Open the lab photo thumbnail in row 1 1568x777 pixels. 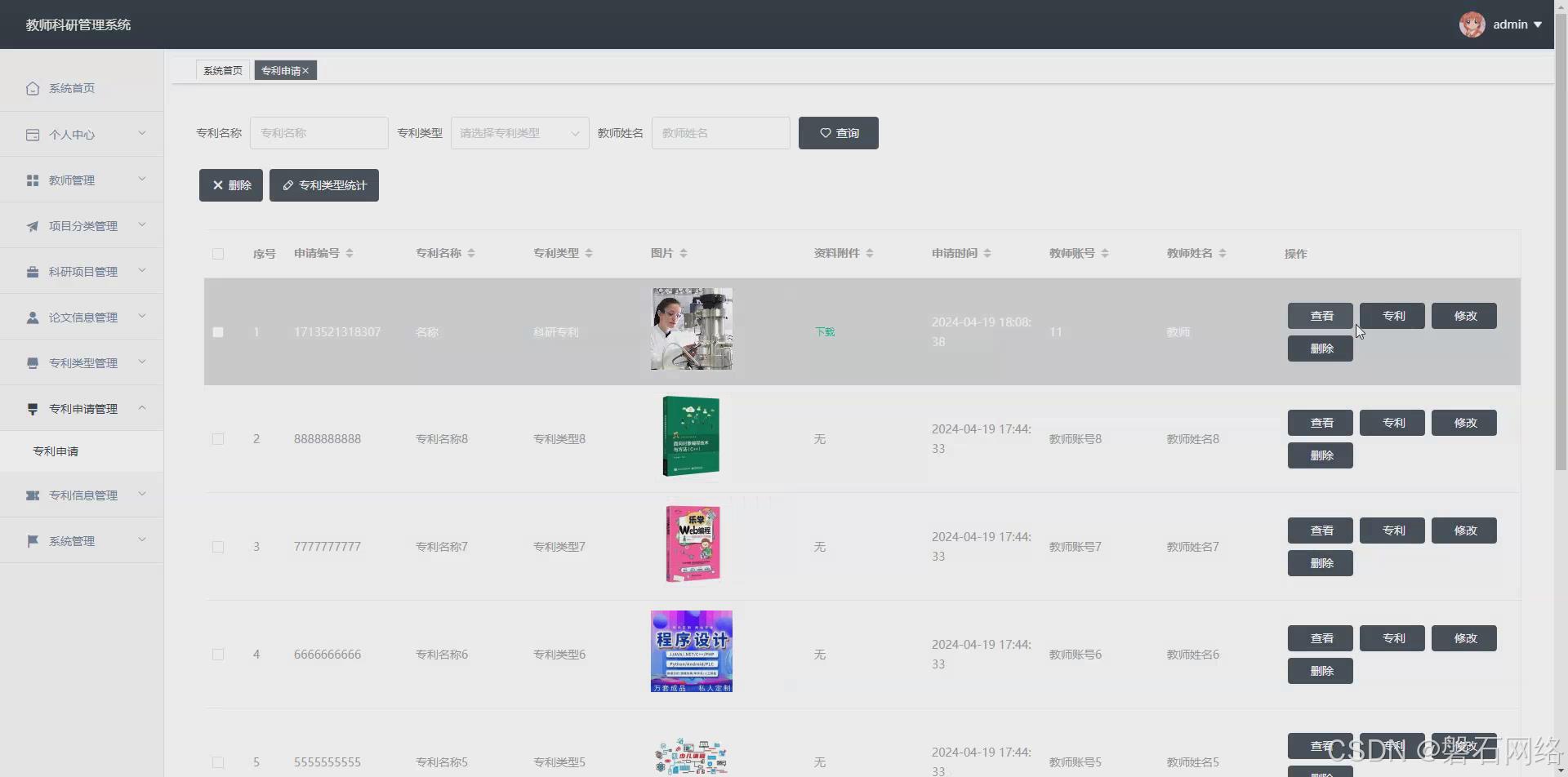point(692,329)
